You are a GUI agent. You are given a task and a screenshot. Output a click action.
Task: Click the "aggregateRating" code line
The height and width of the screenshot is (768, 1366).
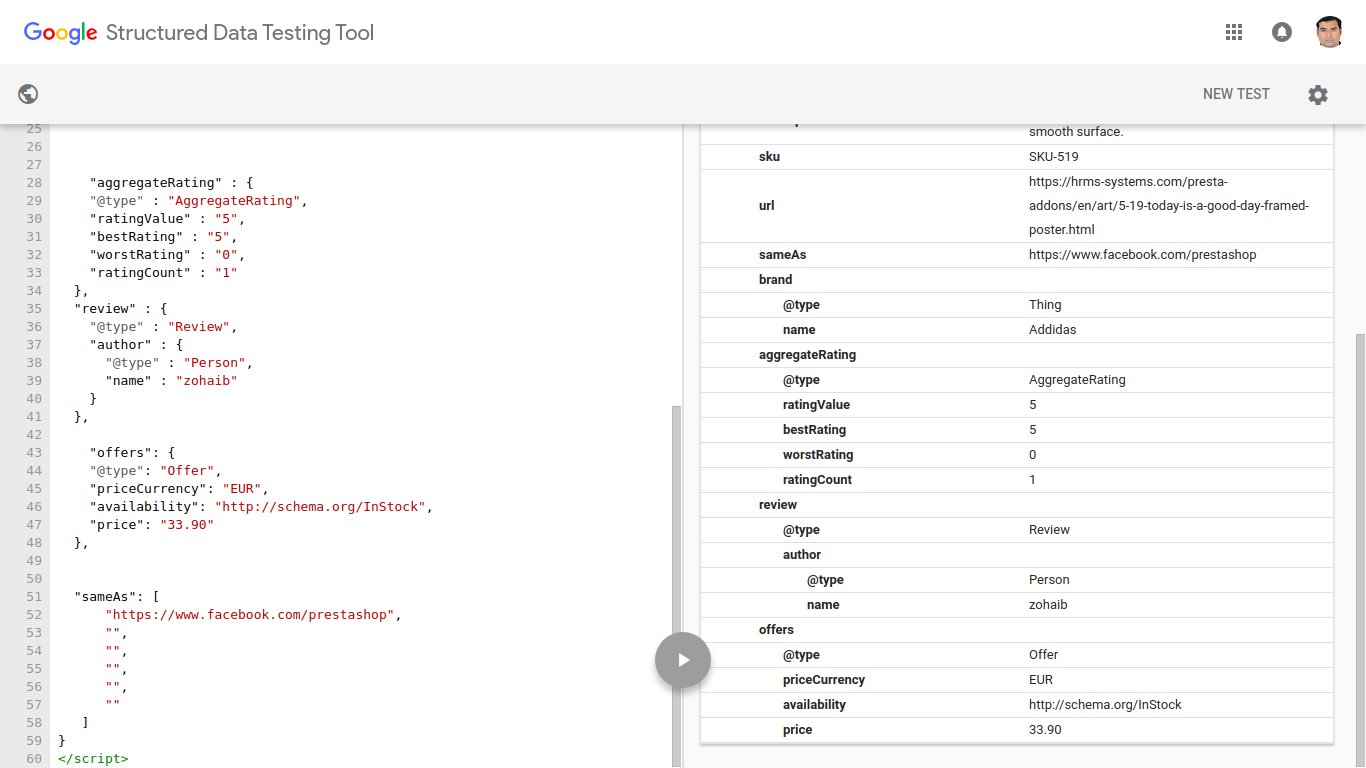pos(172,183)
